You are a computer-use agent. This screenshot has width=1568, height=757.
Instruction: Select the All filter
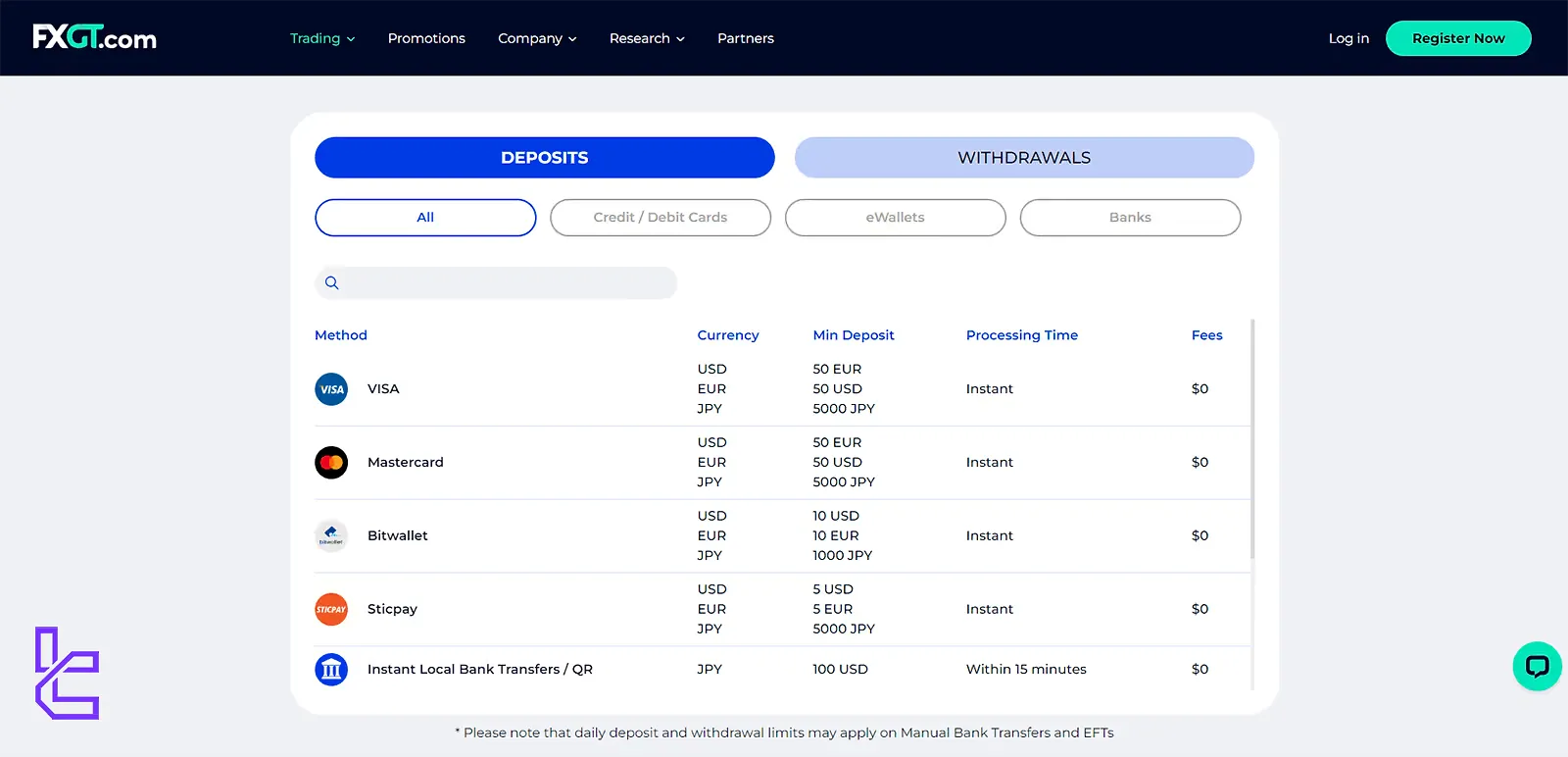(425, 218)
